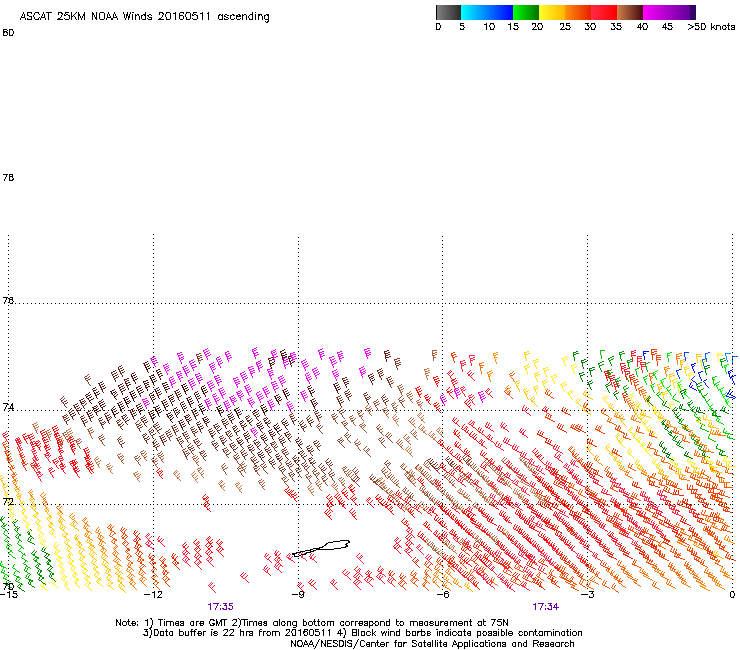Click the '17:35' pass time label
The height and width of the screenshot is (650, 740).
[x=220, y=607]
